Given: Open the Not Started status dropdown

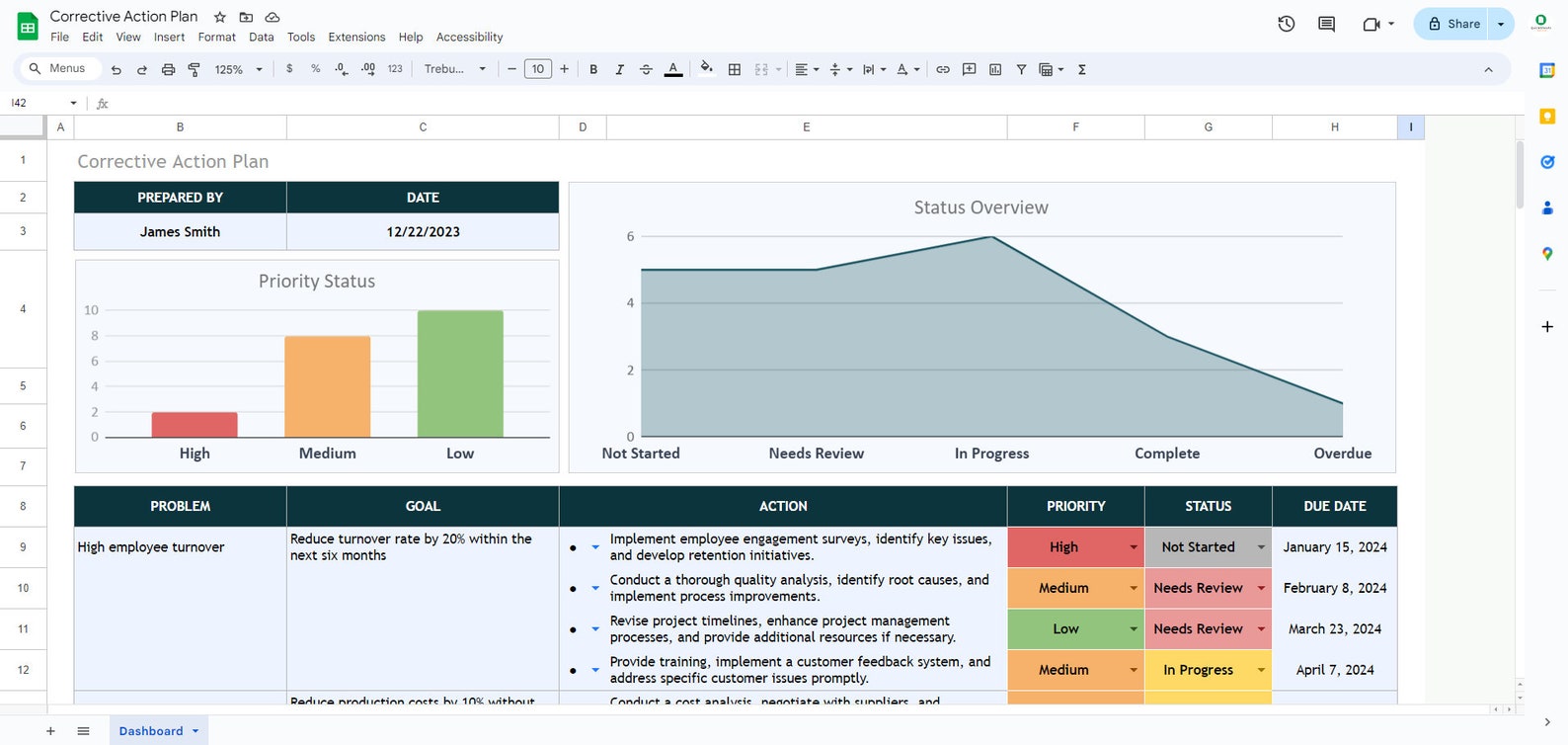Looking at the screenshot, I should 1261,547.
